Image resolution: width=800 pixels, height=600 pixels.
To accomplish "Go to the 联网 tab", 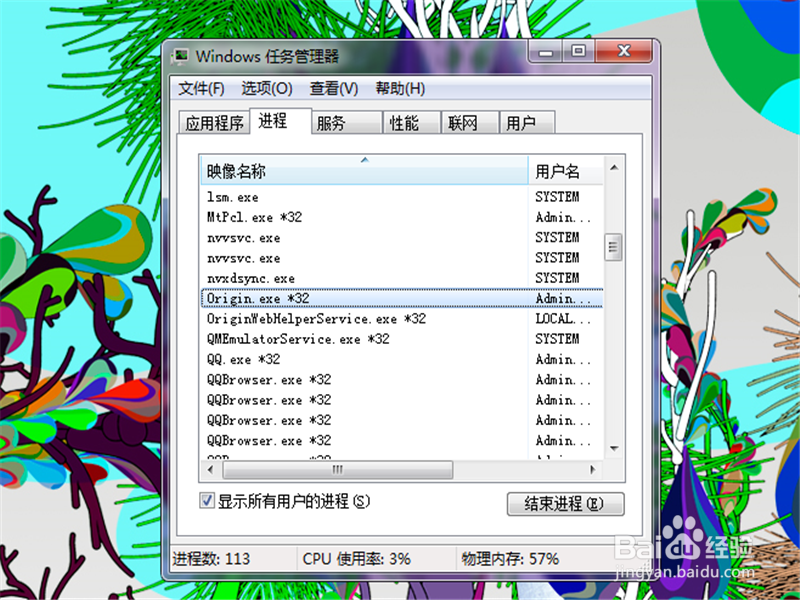I will click(x=469, y=123).
